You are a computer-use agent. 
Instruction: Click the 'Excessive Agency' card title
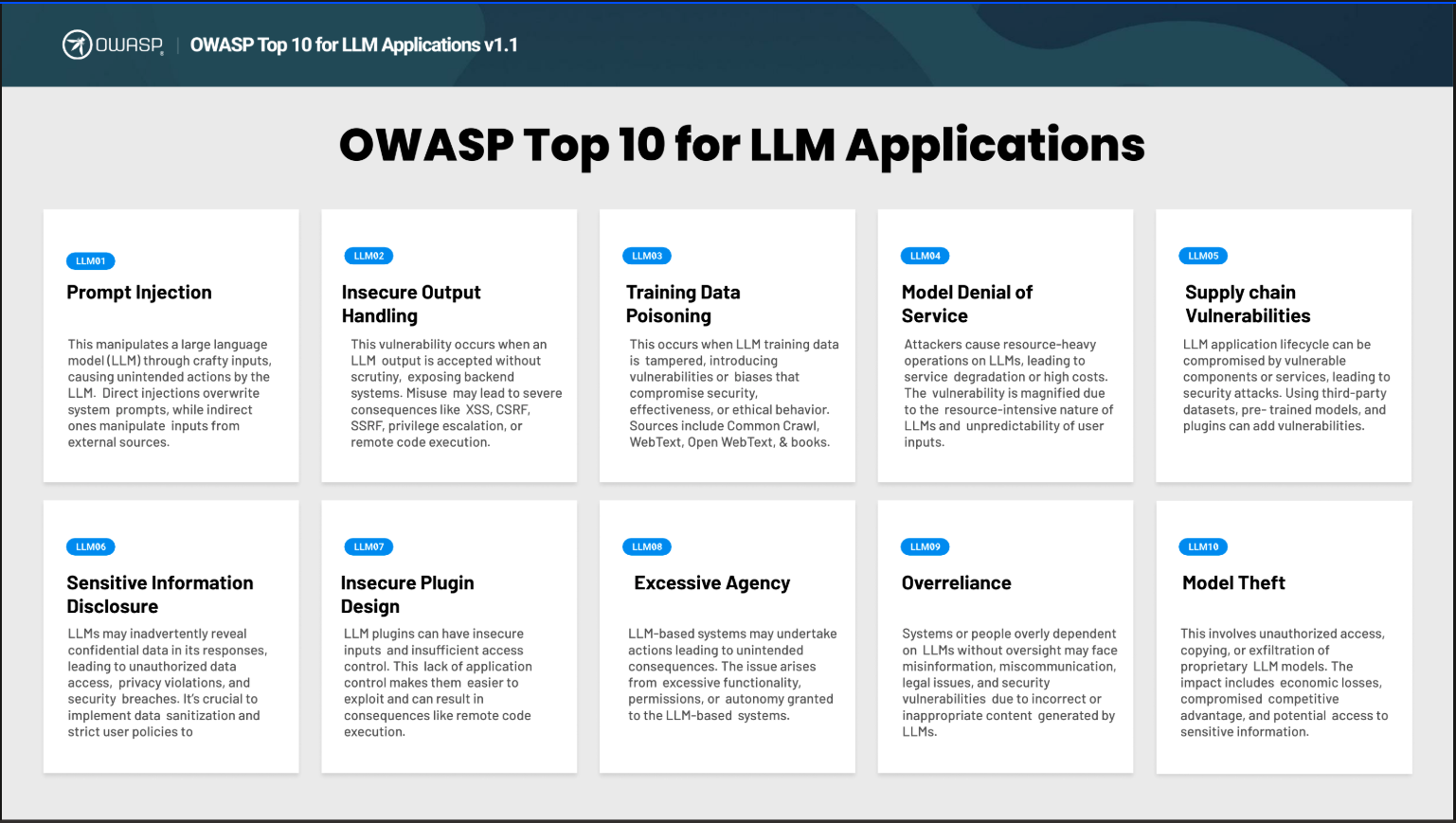pos(712,583)
